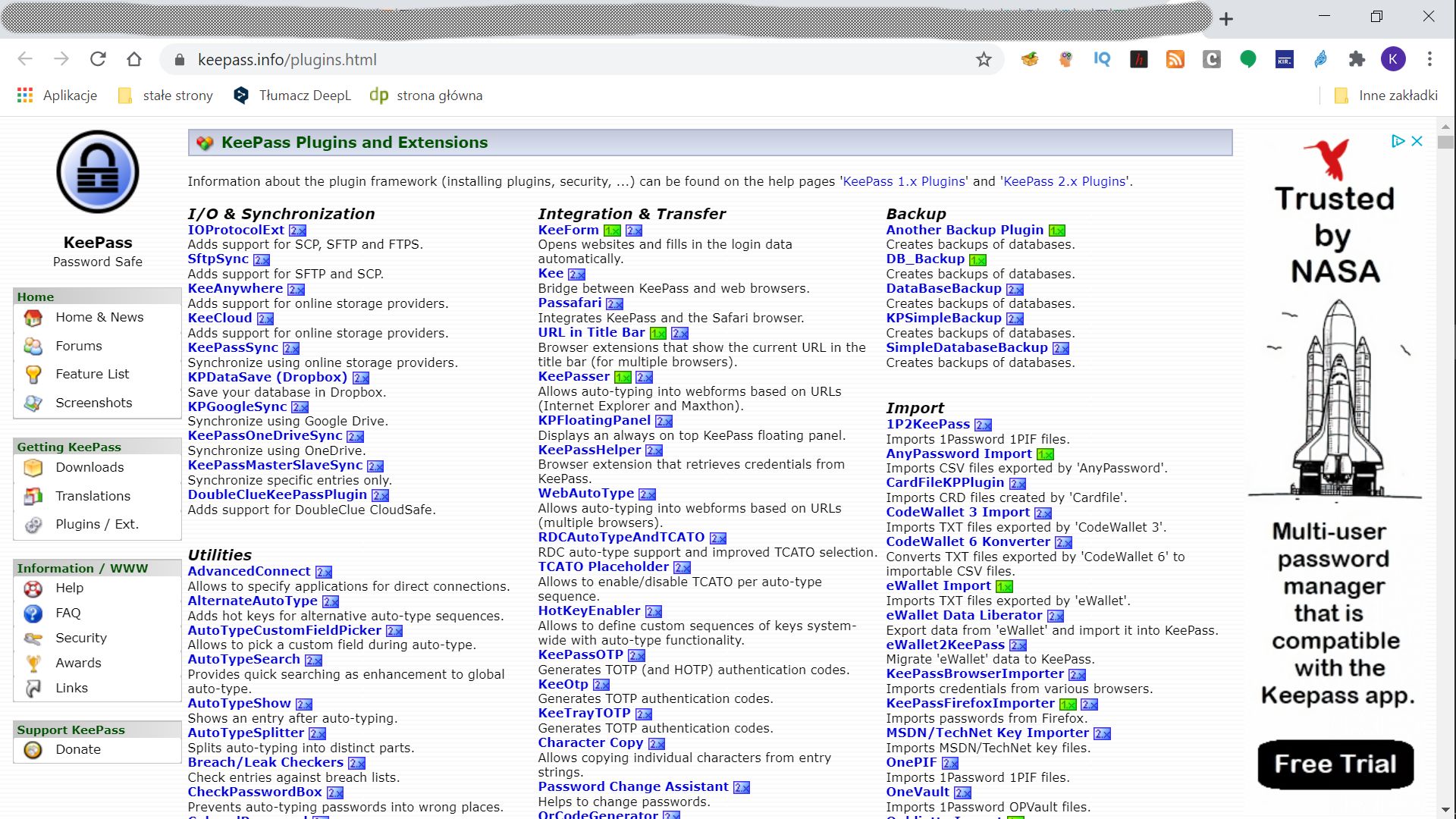Expand the 'Inne zakładki' bookmarks folder
The width and height of the screenshot is (1456, 819).
pyautogui.click(x=1385, y=96)
